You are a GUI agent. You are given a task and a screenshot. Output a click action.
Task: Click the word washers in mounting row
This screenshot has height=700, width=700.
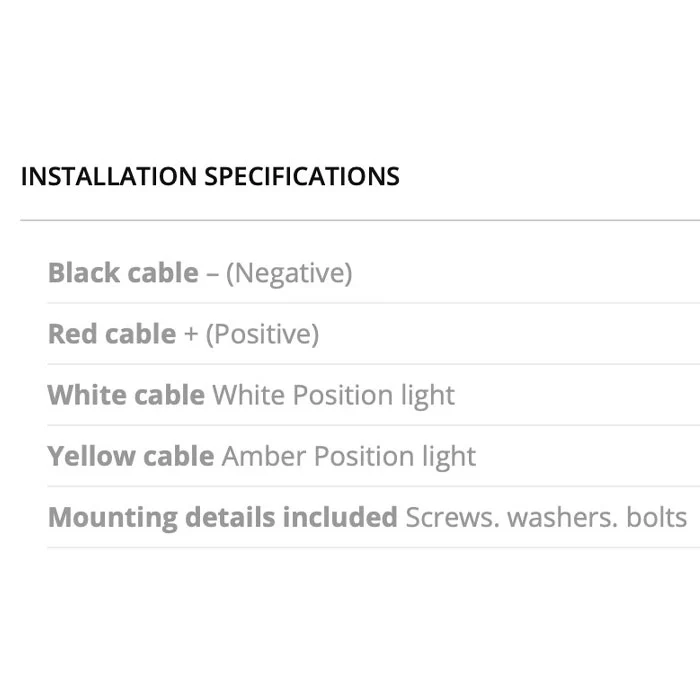click(563, 518)
